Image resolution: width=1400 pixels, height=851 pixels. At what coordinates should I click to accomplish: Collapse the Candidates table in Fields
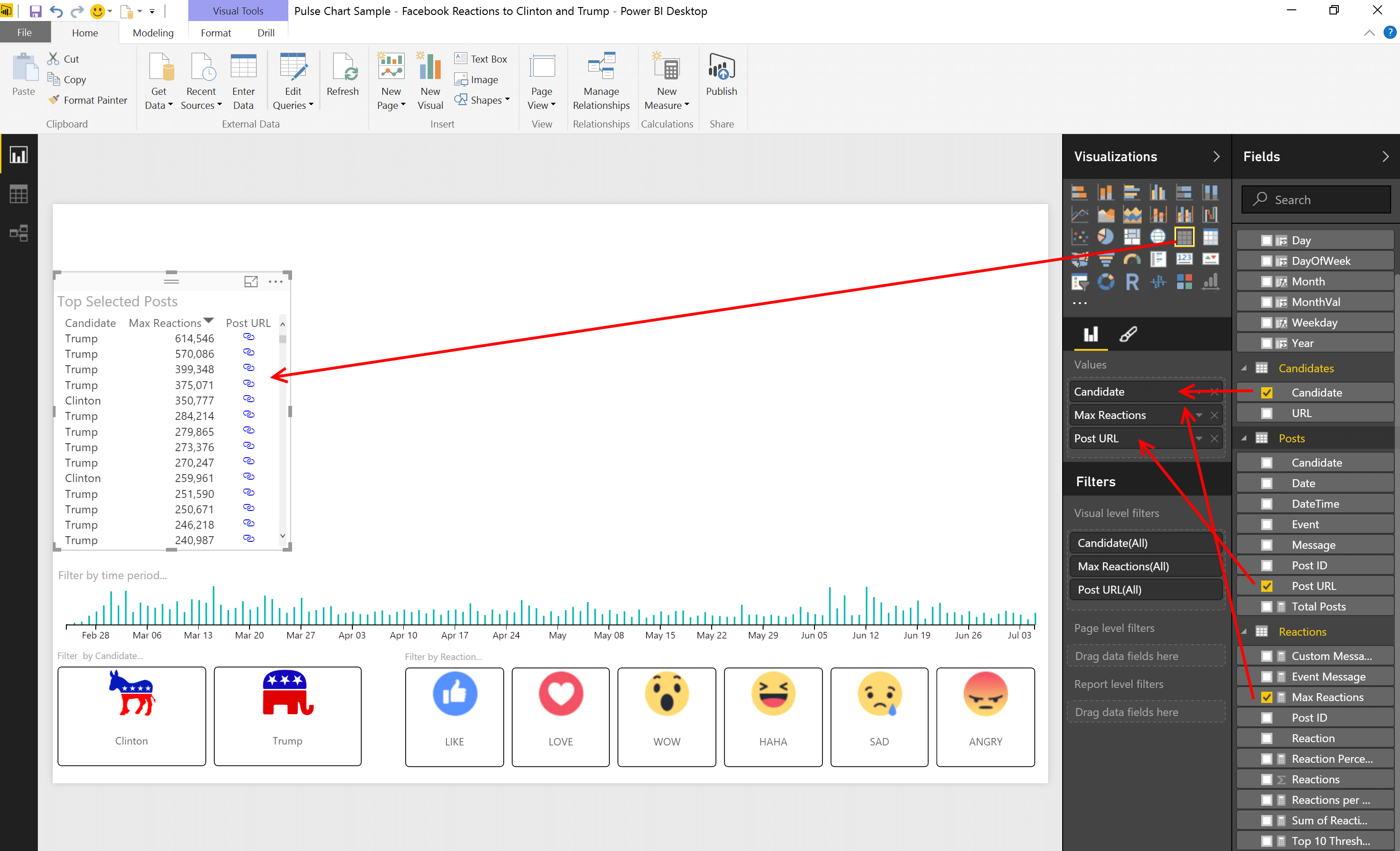pos(1244,368)
